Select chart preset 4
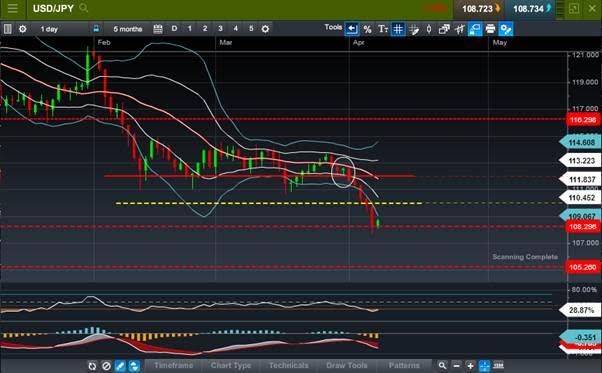602x373 pixels. coord(236,29)
